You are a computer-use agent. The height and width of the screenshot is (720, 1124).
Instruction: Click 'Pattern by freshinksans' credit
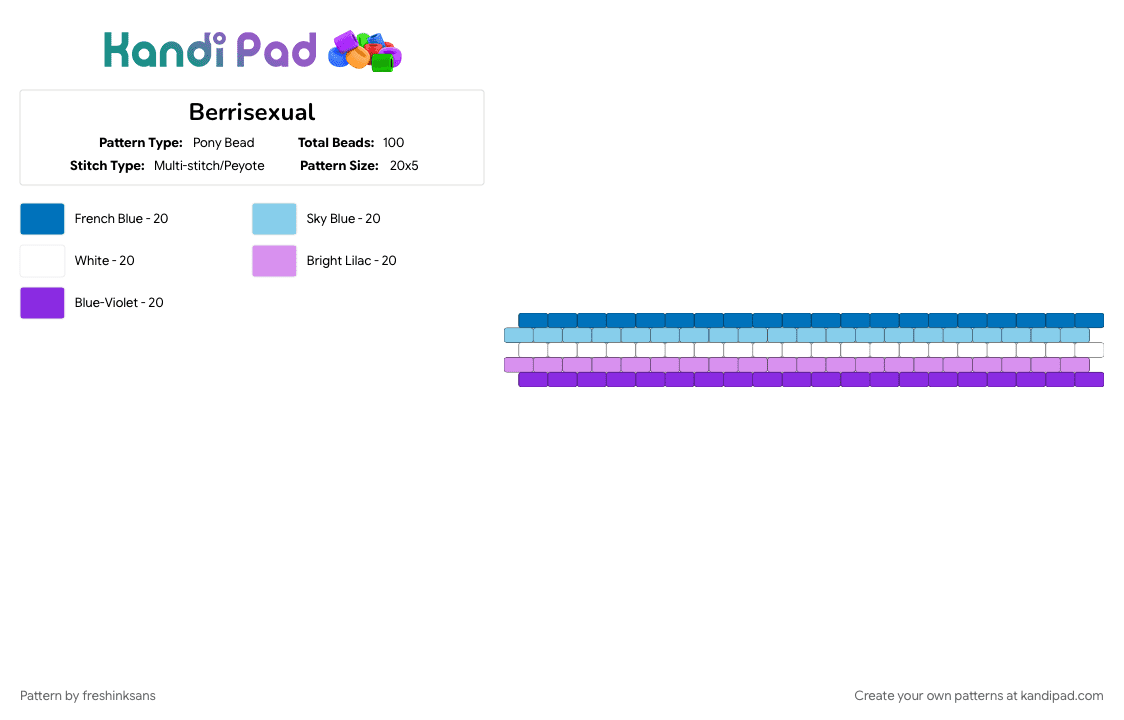click(87, 696)
